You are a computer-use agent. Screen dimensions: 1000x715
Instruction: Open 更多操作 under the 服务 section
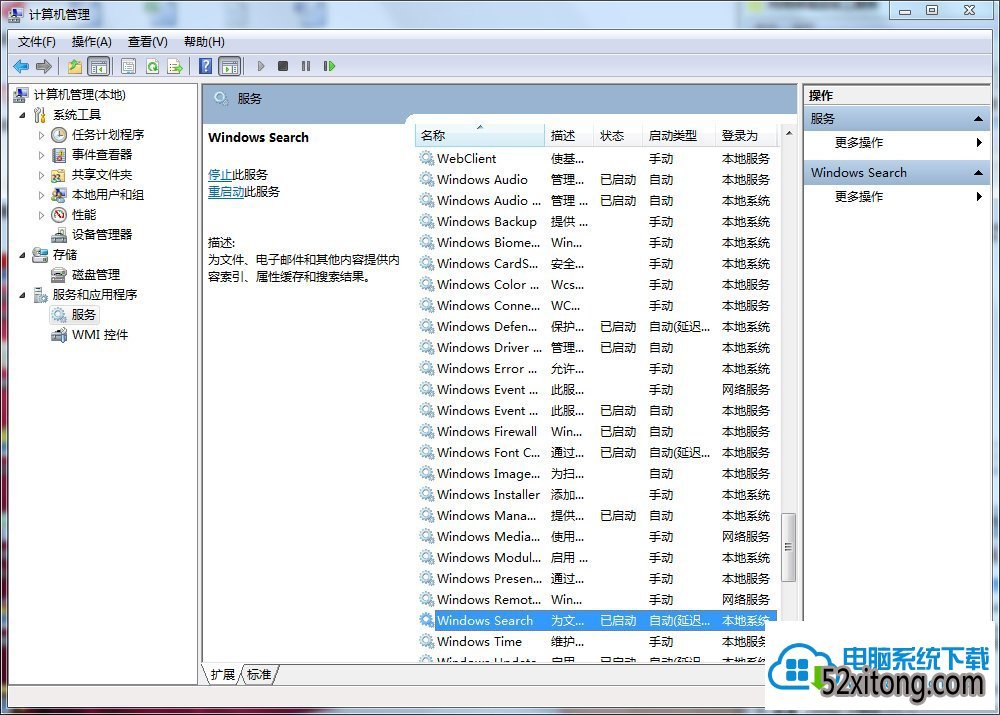pos(859,143)
